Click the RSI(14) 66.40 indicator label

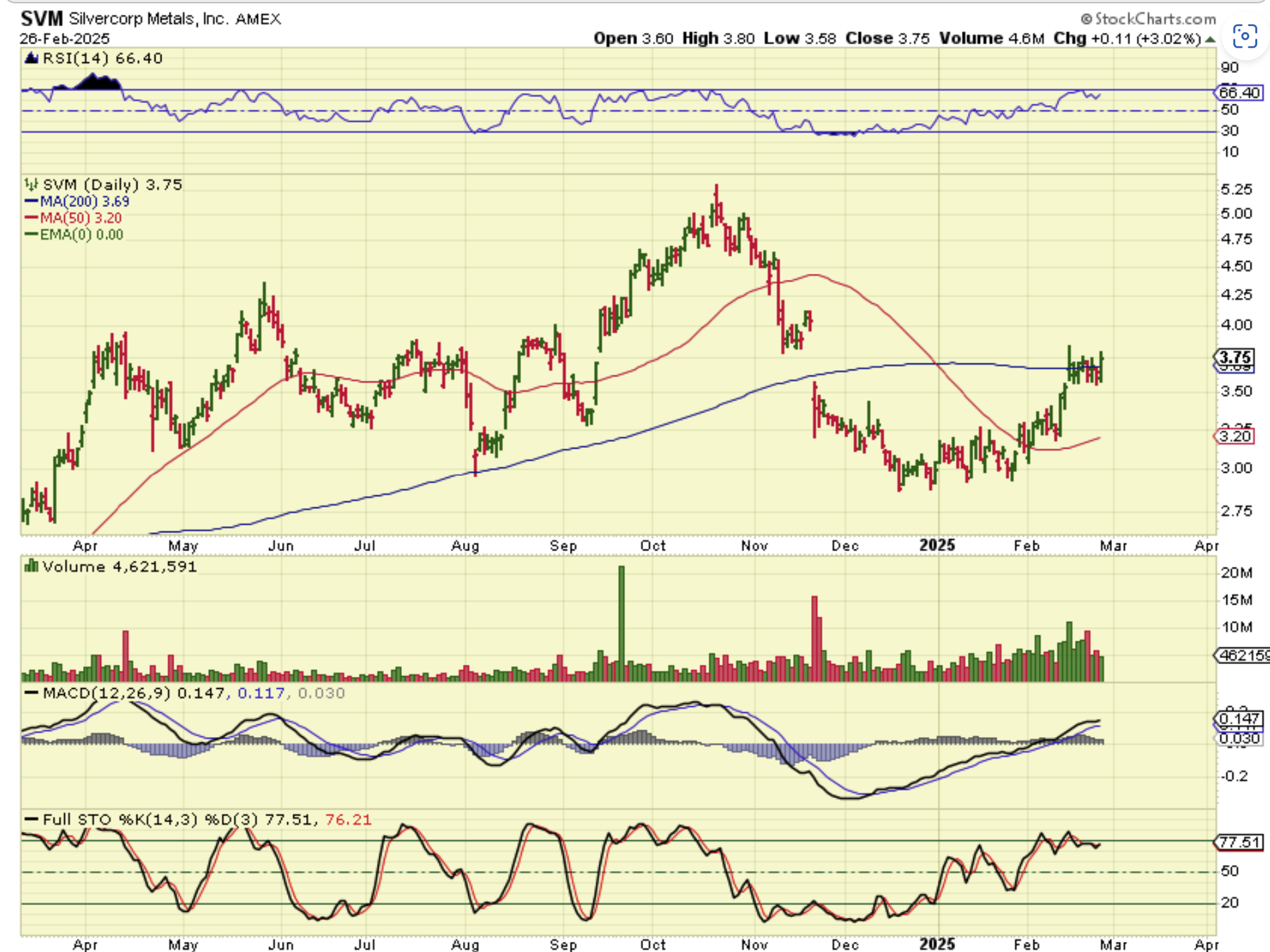point(102,58)
